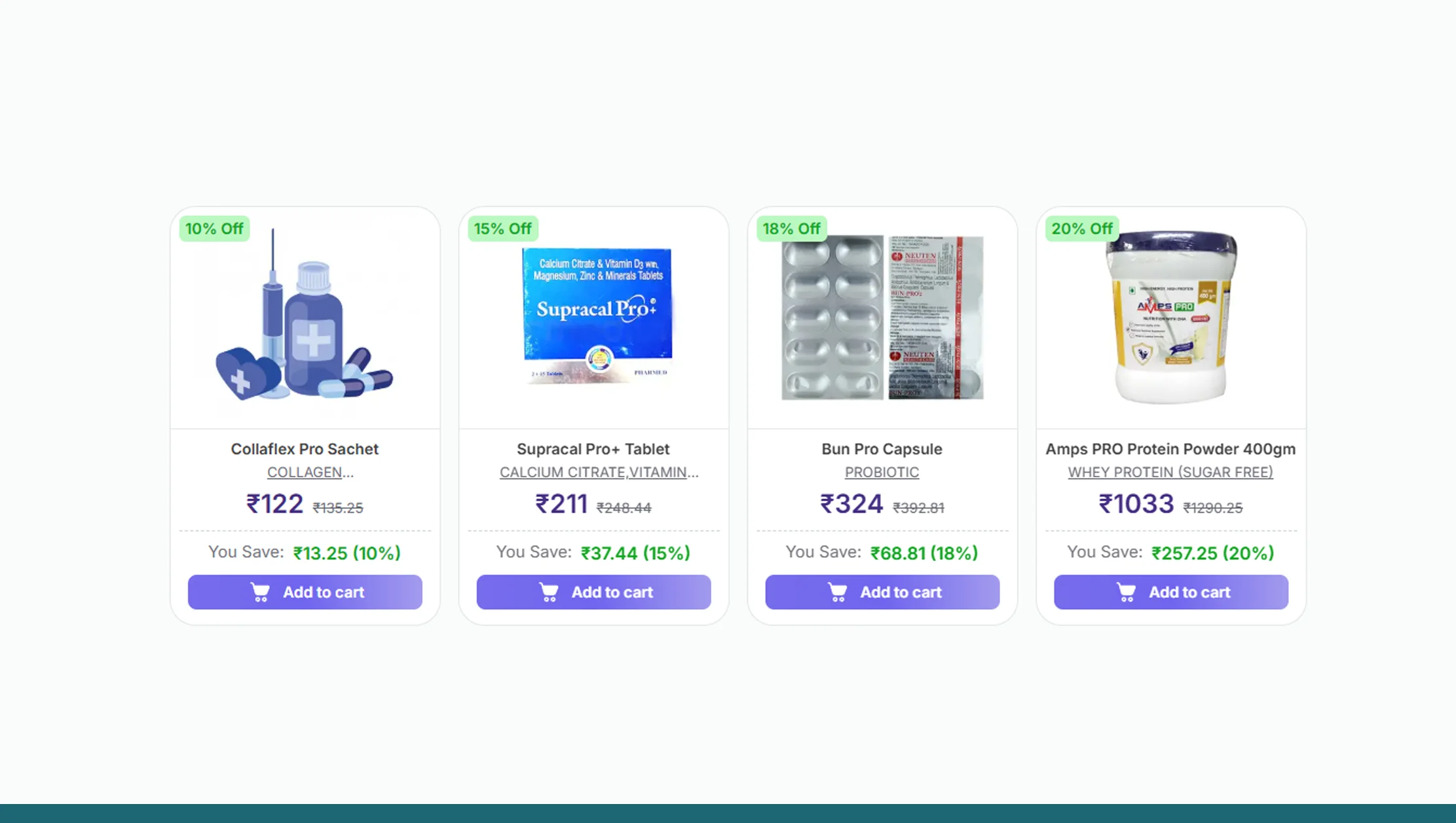Image resolution: width=1456 pixels, height=823 pixels.
Task: Click the You Save ₹257.25 savings text
Action: pyautogui.click(x=1170, y=553)
